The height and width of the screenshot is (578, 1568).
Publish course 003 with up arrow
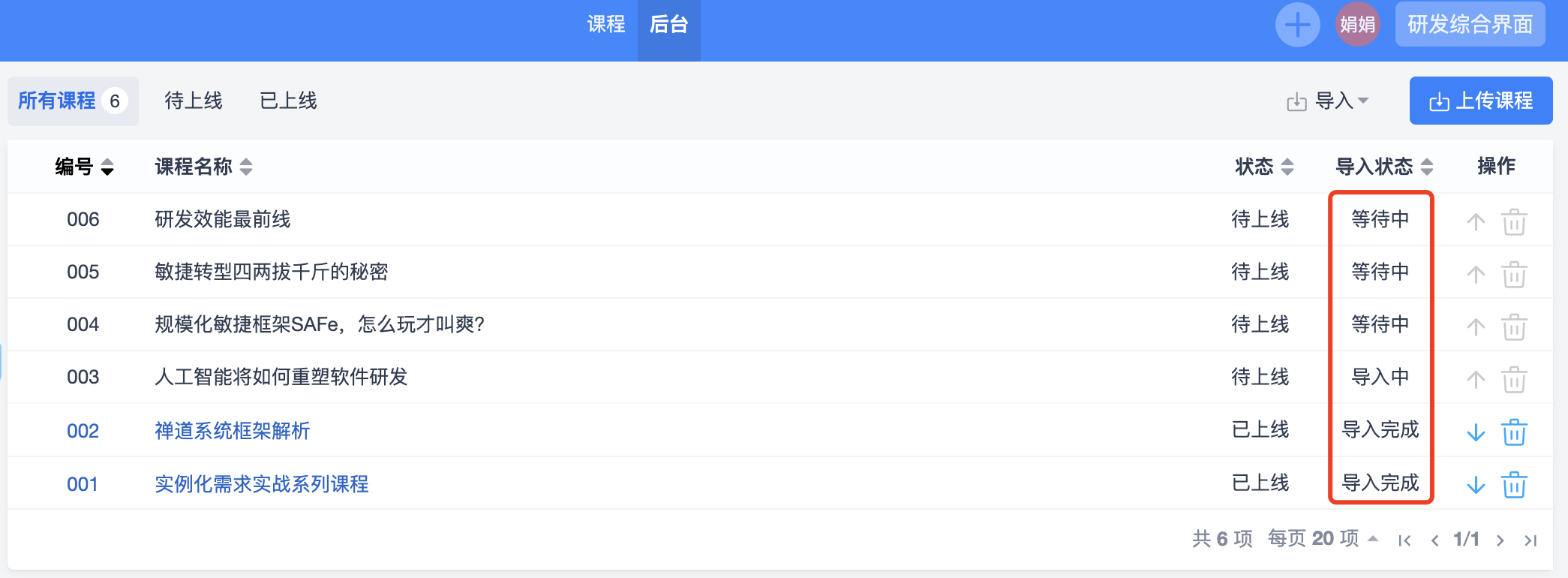[1476, 379]
